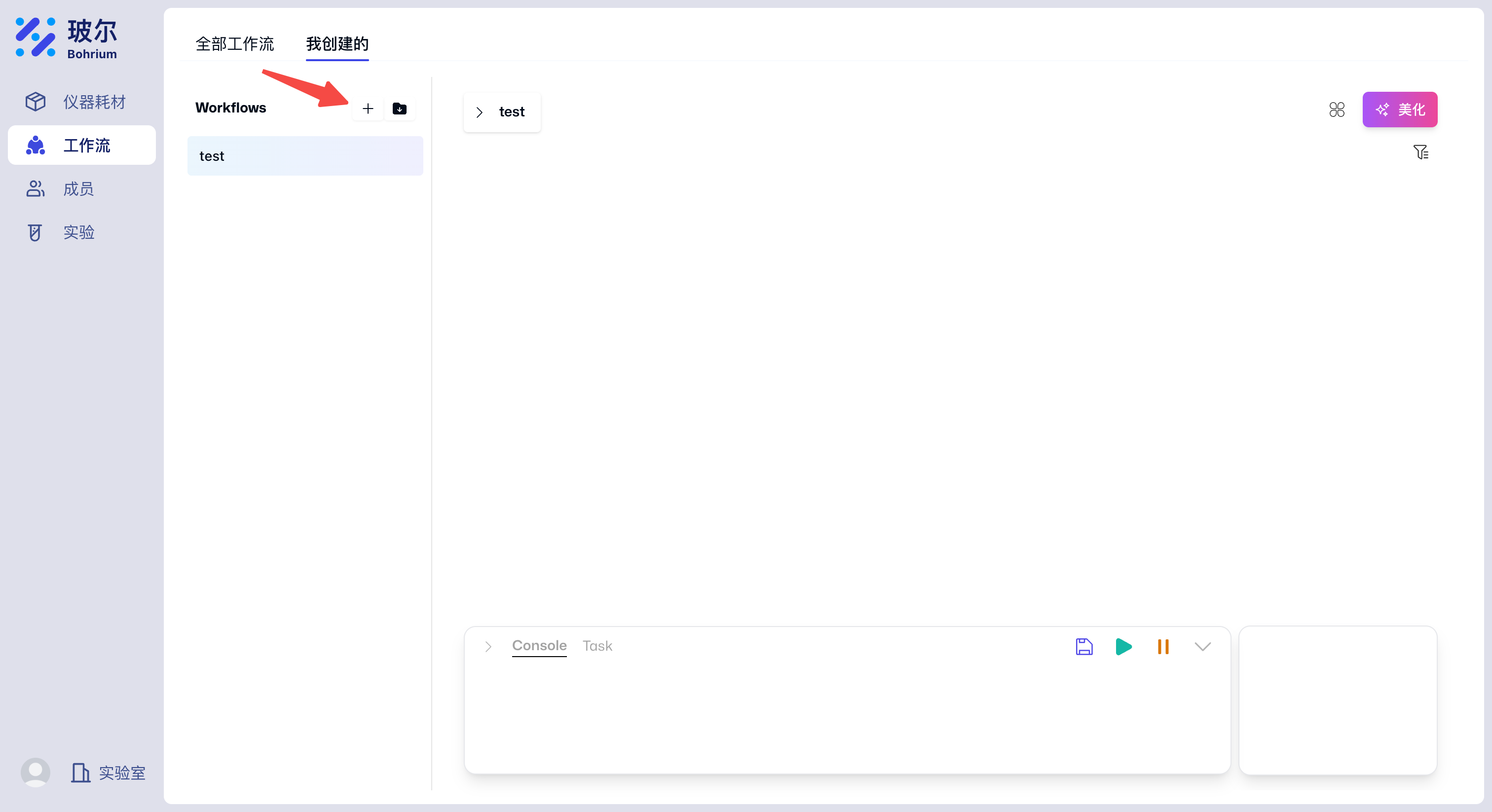
Task: Click the filter list icon
Action: click(1420, 152)
